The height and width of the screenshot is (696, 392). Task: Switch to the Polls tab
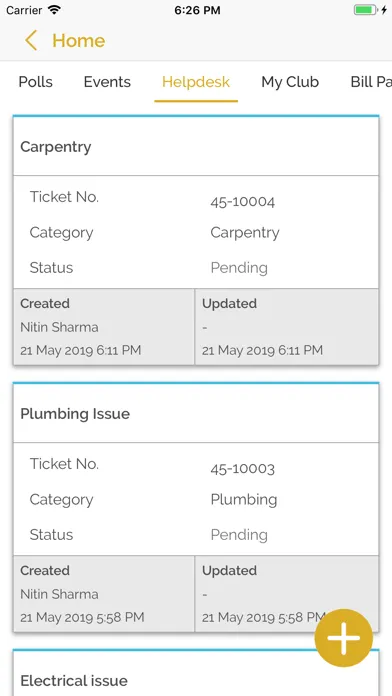point(36,82)
